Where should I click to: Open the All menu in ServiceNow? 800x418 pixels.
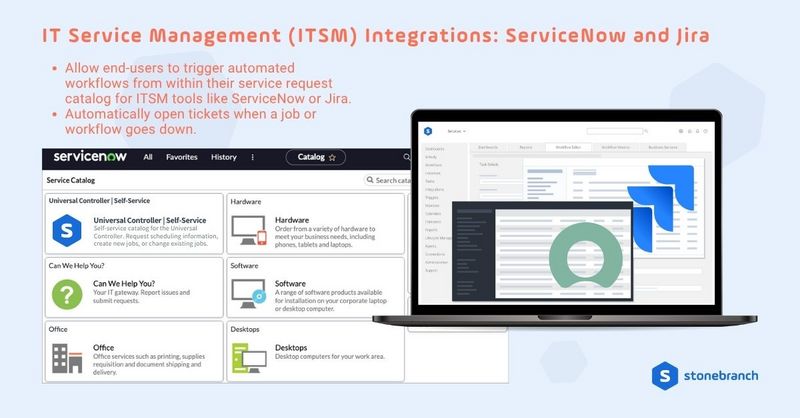148,157
